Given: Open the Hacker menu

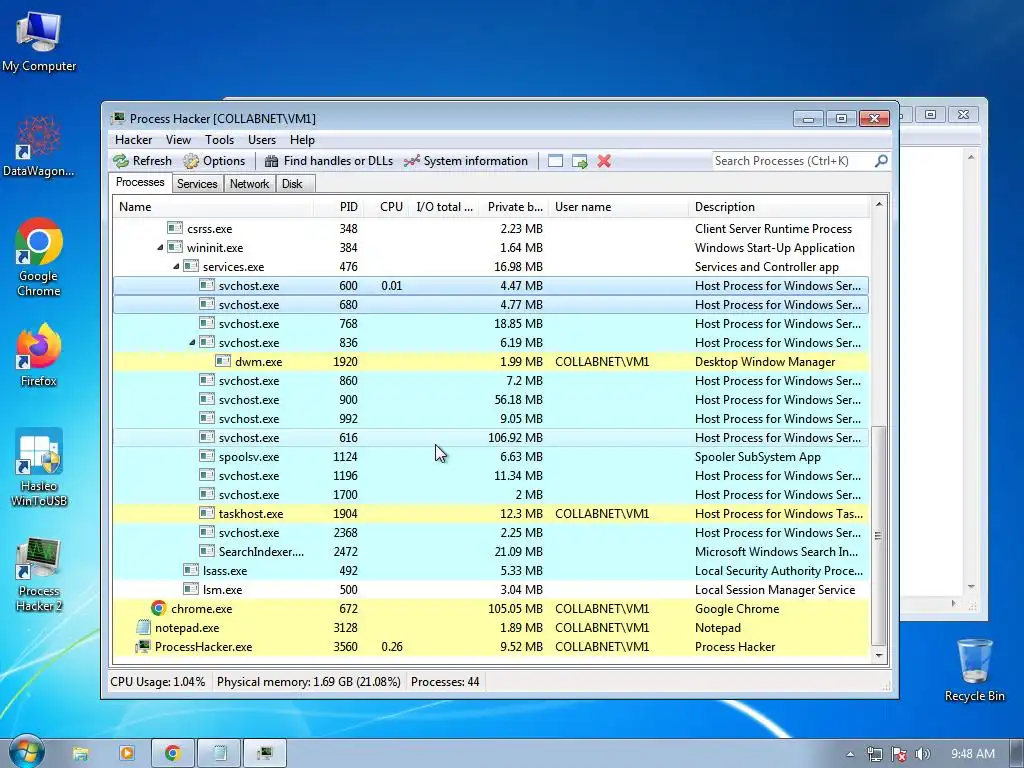Looking at the screenshot, I should (133, 140).
